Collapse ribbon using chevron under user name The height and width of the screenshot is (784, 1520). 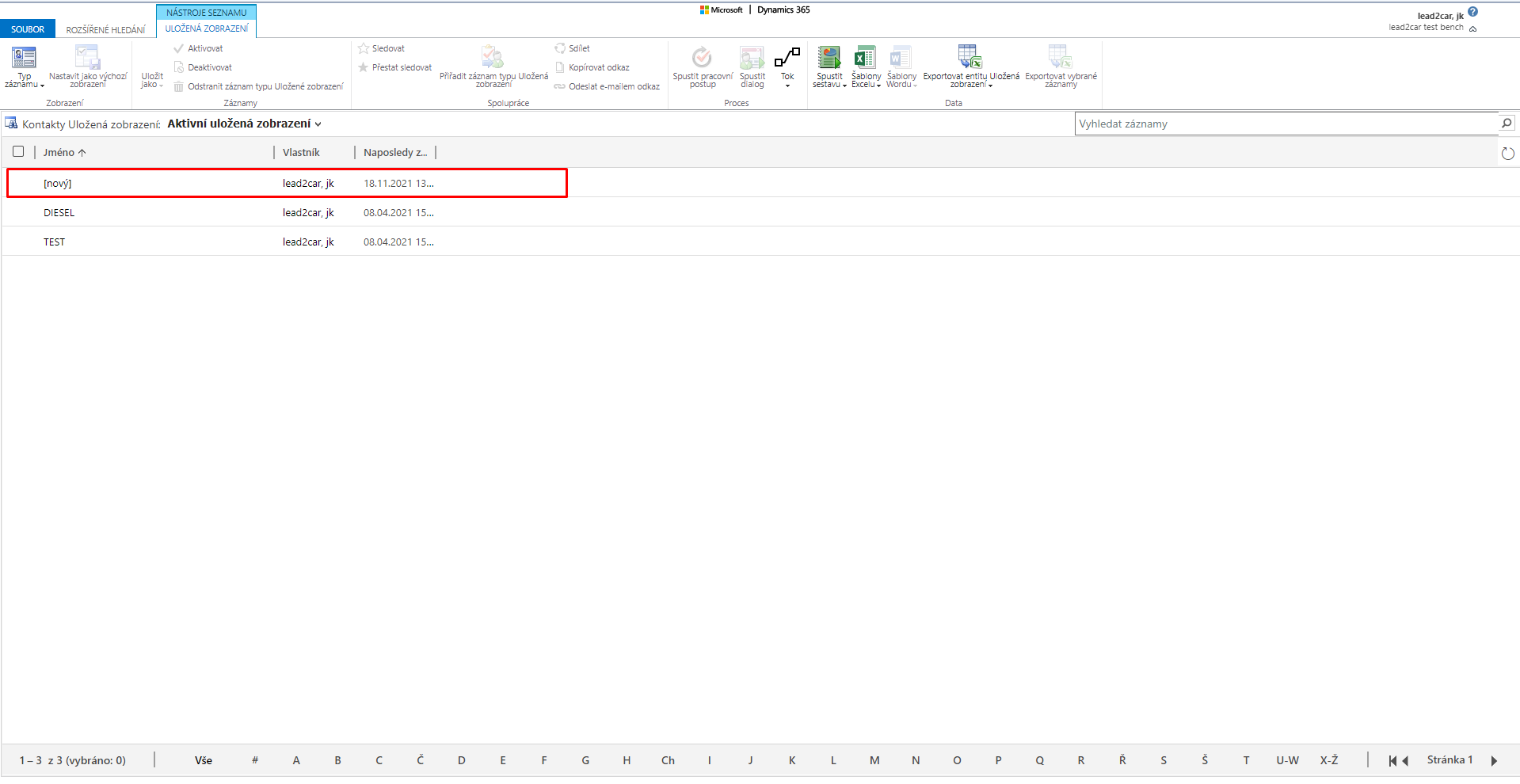point(1473,29)
